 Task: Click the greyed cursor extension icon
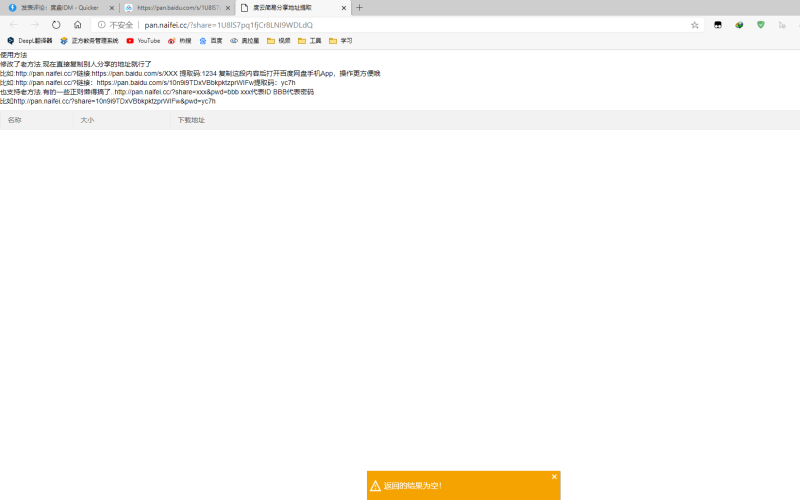782,25
